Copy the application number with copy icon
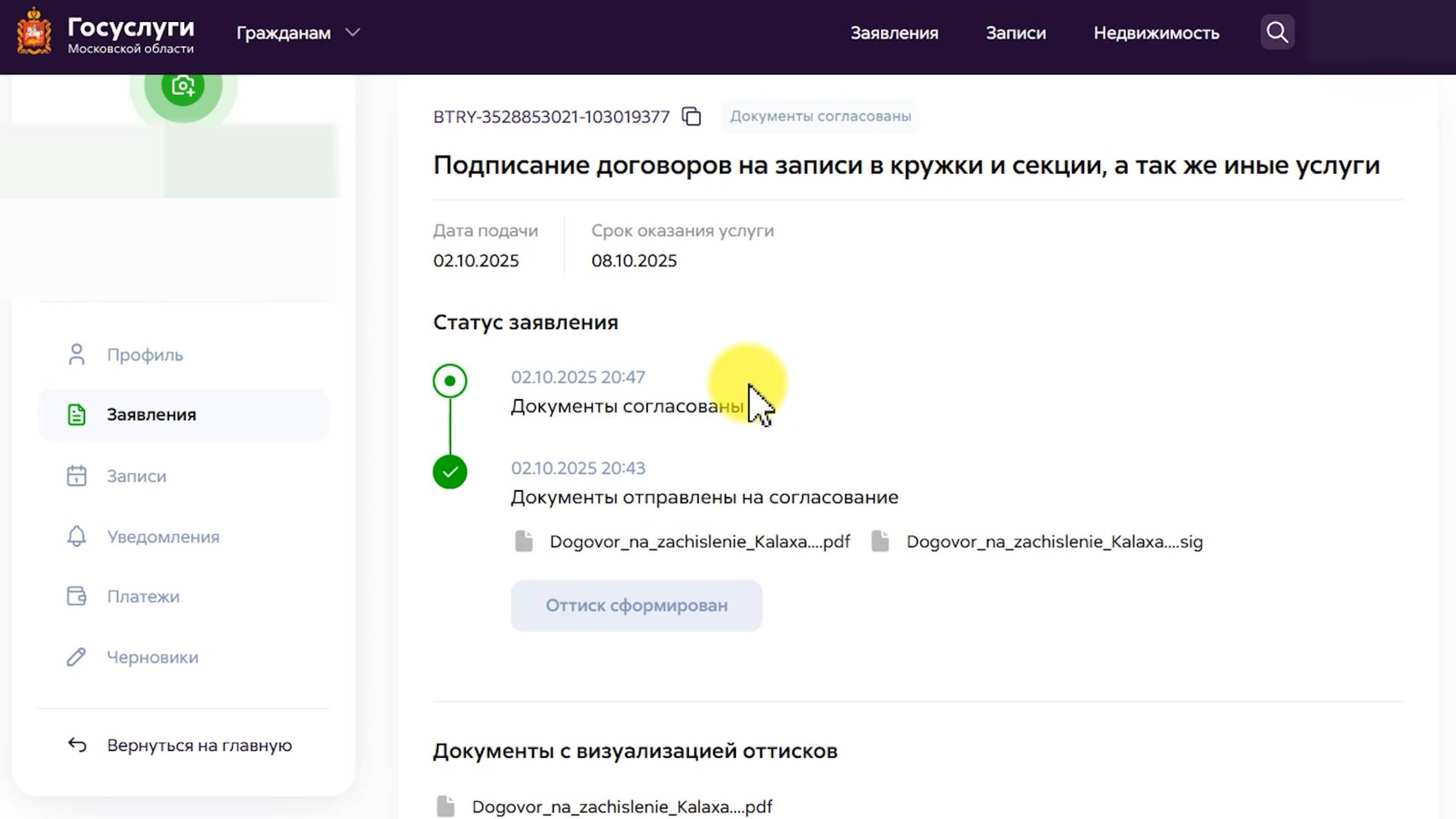The width and height of the screenshot is (1456, 819). click(691, 116)
